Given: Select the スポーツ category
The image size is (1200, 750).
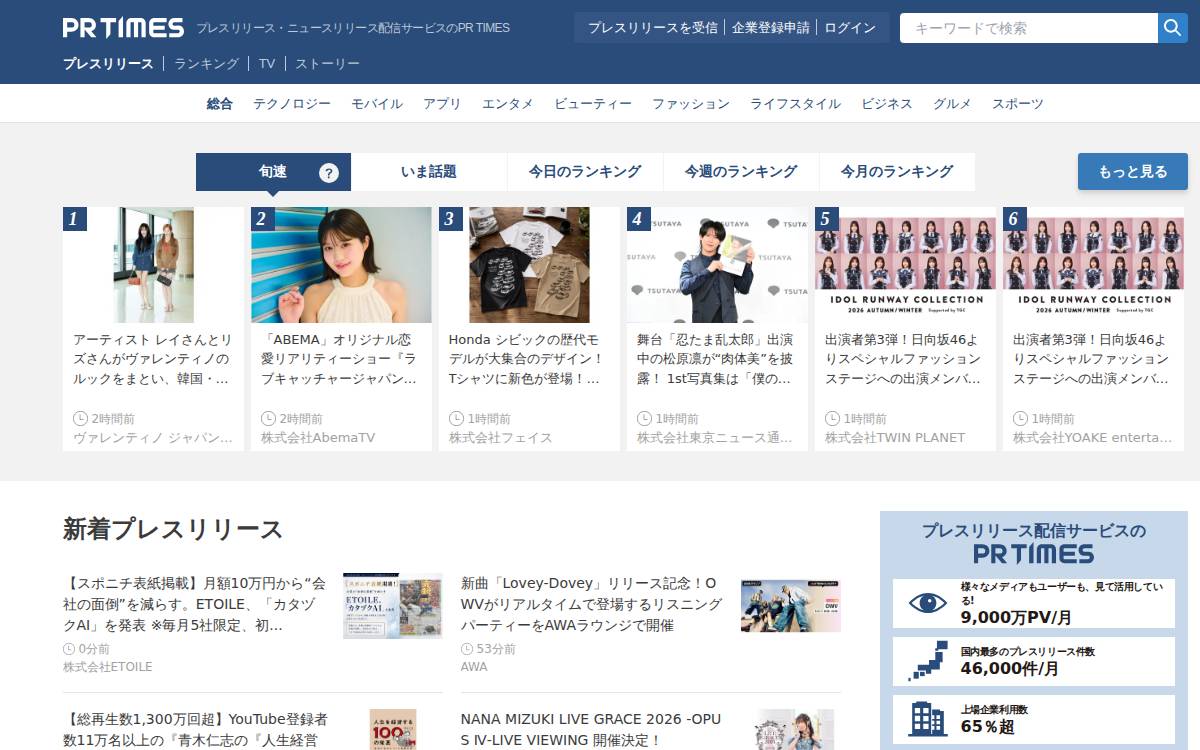Looking at the screenshot, I should 1018,104.
